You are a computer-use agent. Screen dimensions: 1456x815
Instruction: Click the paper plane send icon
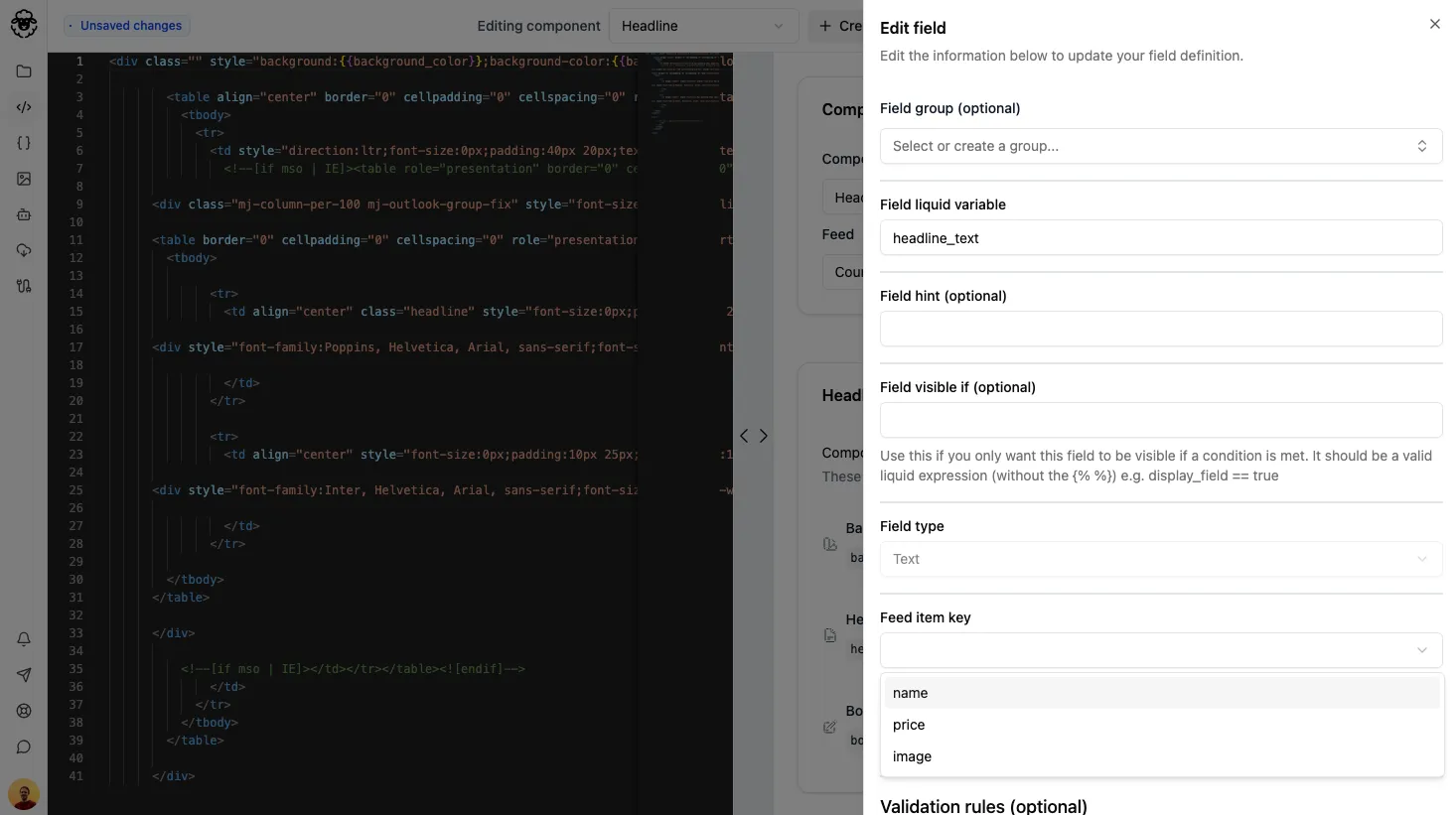(23, 675)
